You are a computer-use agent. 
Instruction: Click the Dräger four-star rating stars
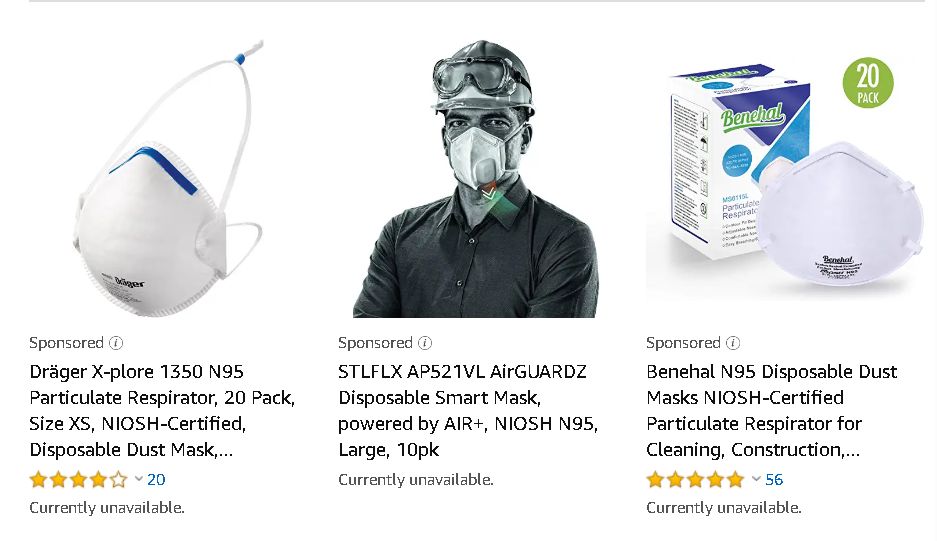pyautogui.click(x=79, y=479)
